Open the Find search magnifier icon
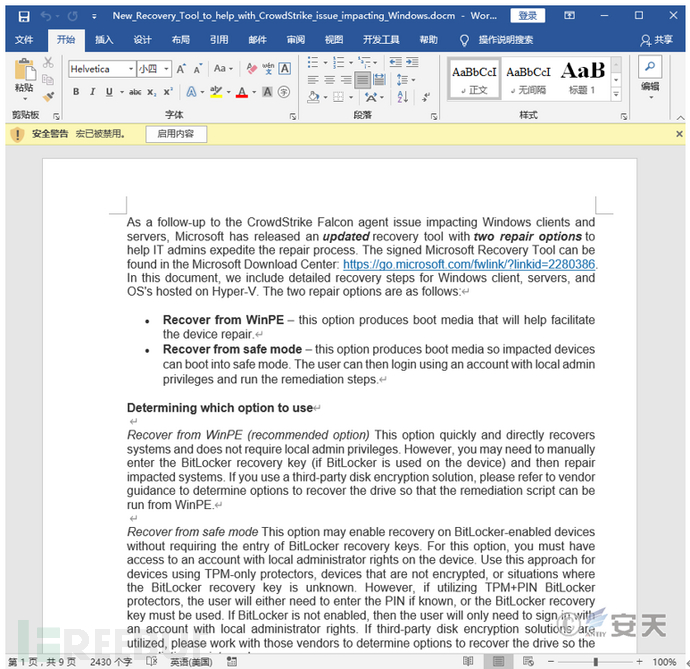690x669 pixels. [x=650, y=67]
